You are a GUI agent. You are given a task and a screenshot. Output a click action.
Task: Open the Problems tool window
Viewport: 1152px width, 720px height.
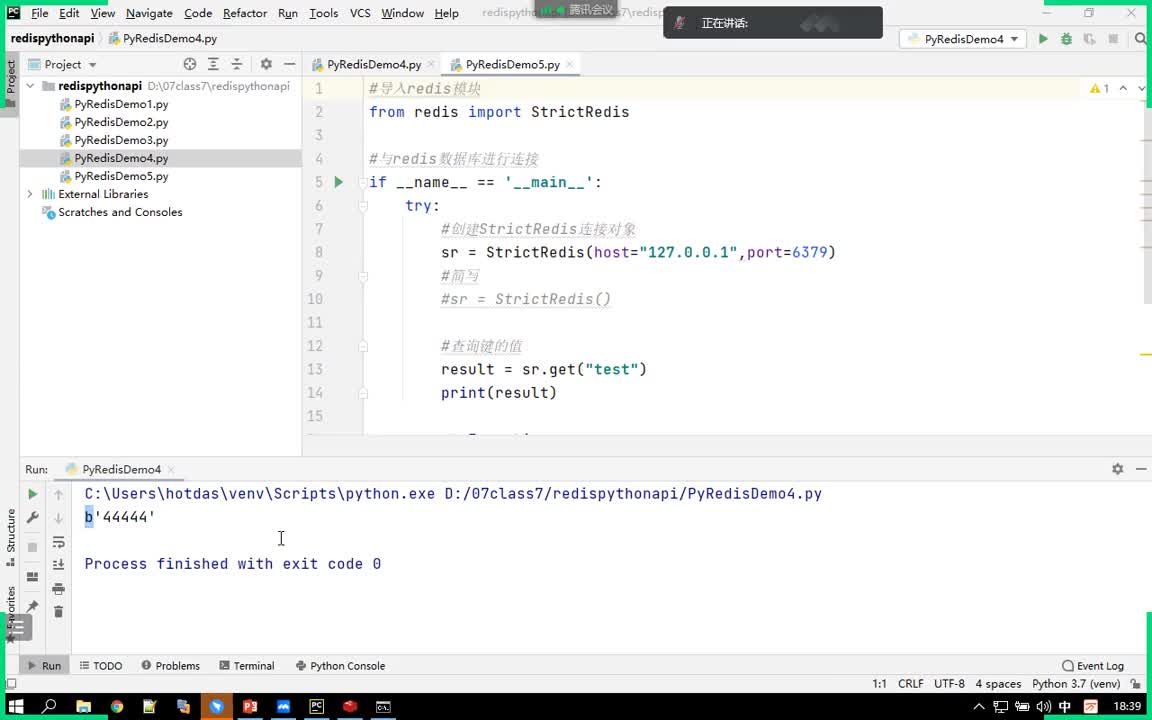click(170, 666)
